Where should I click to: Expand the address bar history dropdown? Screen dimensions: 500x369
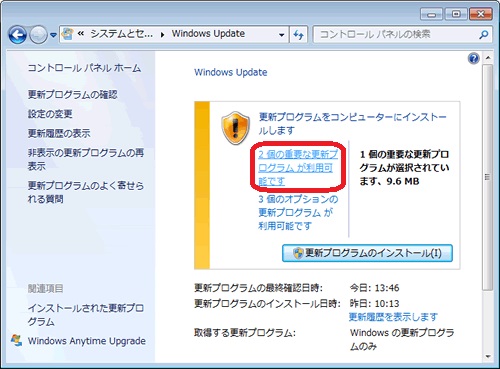[x=282, y=34]
